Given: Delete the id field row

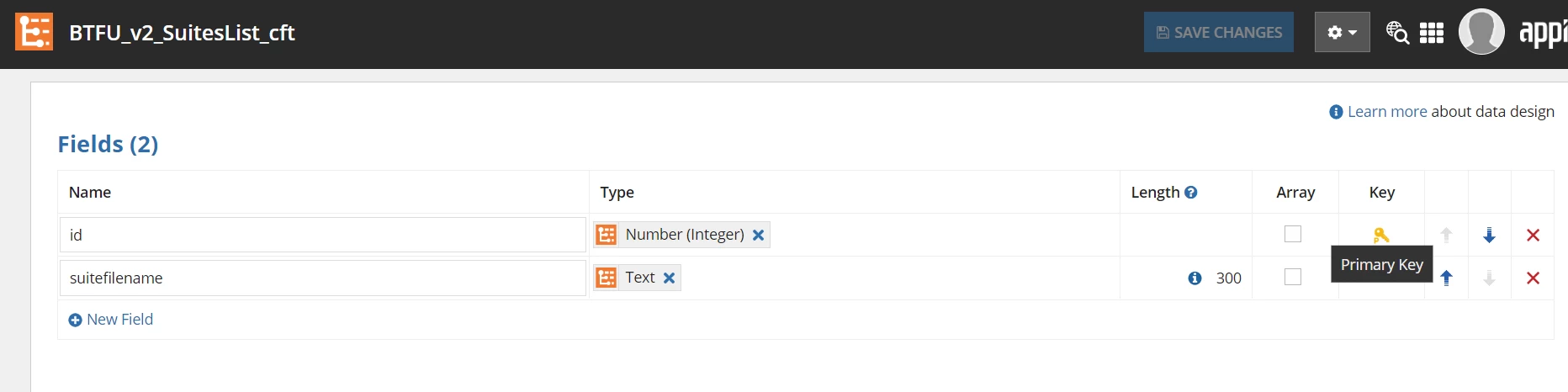Looking at the screenshot, I should coord(1533,236).
